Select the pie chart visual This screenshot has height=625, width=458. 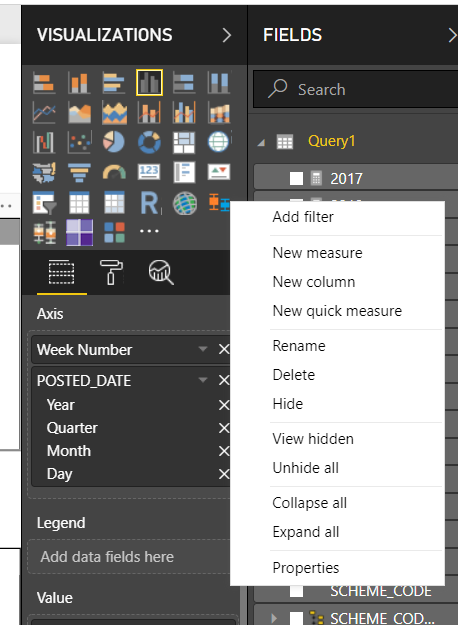pos(114,142)
